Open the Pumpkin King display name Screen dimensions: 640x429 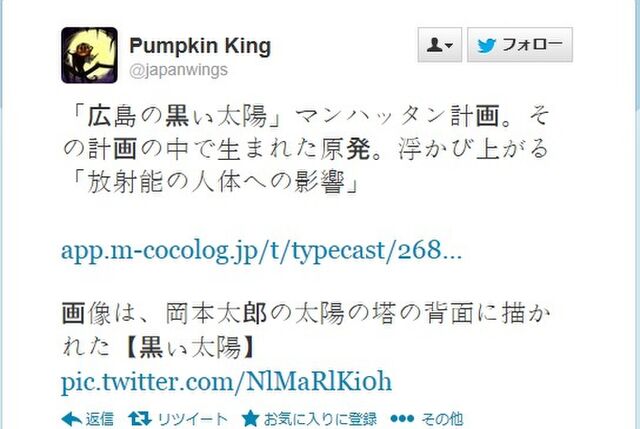200,46
